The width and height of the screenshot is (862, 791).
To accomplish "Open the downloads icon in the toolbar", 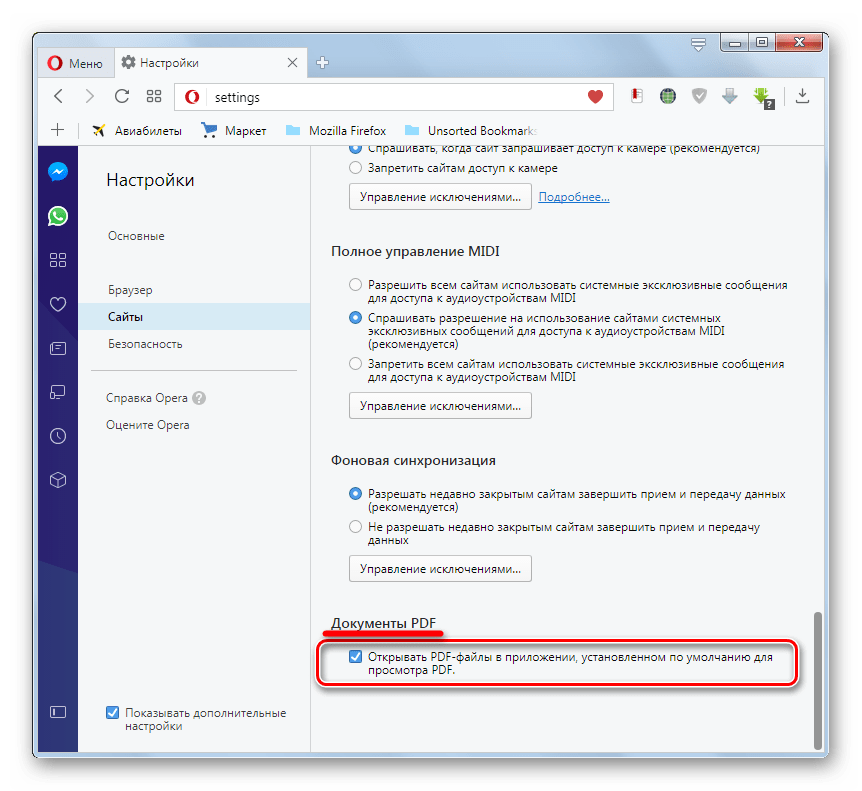I will pyautogui.click(x=802, y=97).
